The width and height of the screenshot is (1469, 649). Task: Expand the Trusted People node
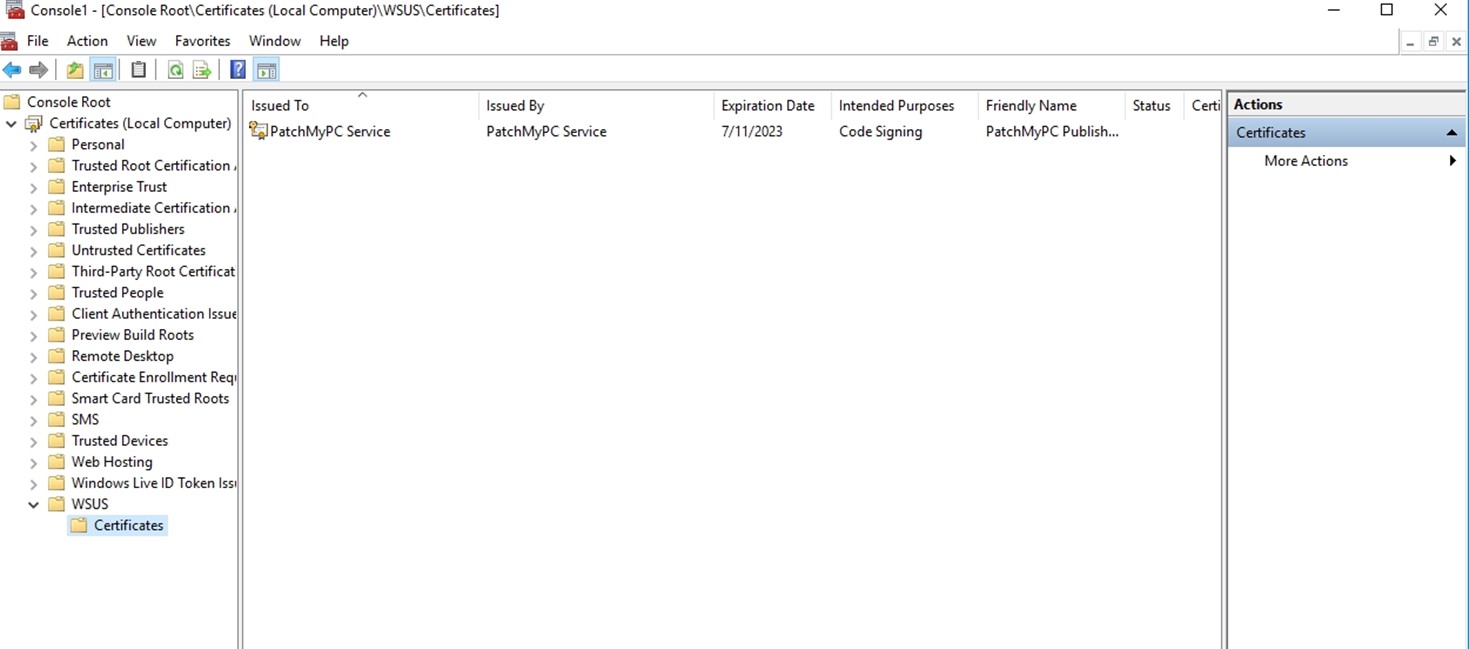[33, 293]
